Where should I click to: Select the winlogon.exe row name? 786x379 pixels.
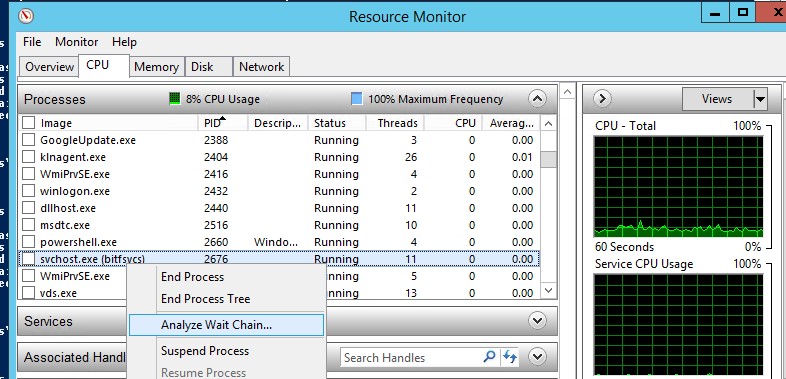pos(75,192)
